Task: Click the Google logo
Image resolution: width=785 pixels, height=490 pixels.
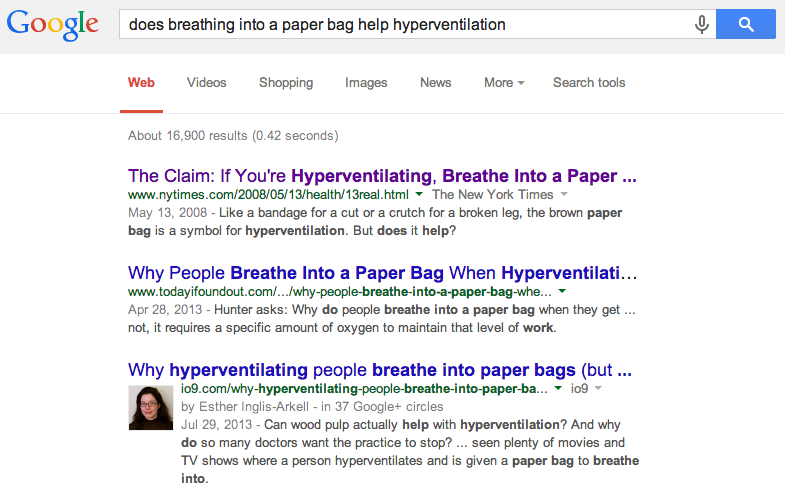Action: click(53, 25)
